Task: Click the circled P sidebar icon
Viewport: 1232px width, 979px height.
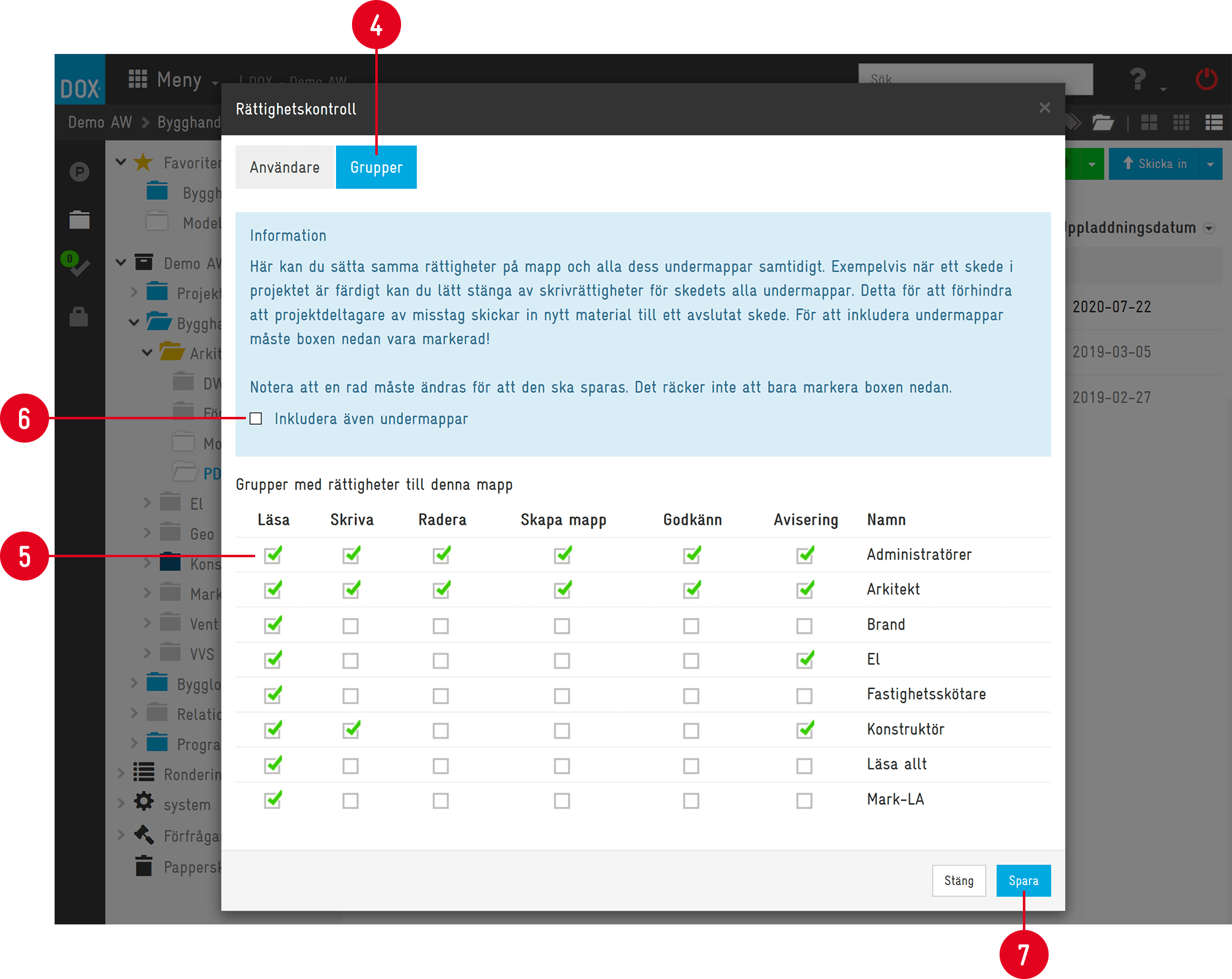Action: [x=79, y=172]
